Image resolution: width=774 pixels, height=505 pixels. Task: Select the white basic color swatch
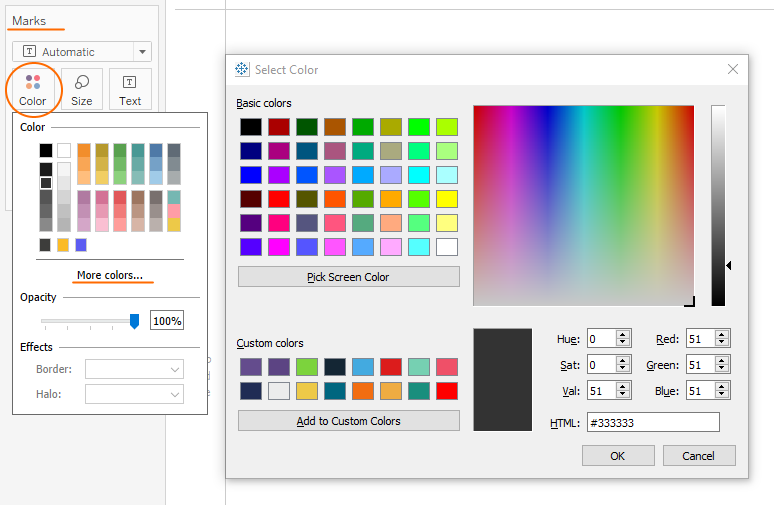point(447,246)
